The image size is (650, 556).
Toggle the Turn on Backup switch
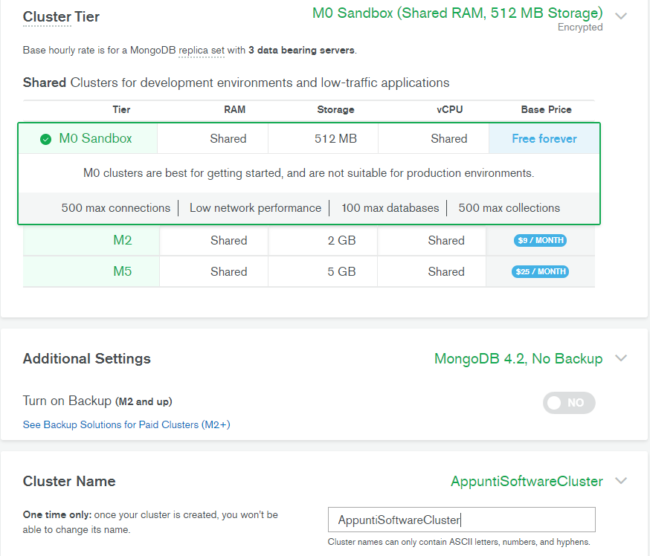(569, 403)
